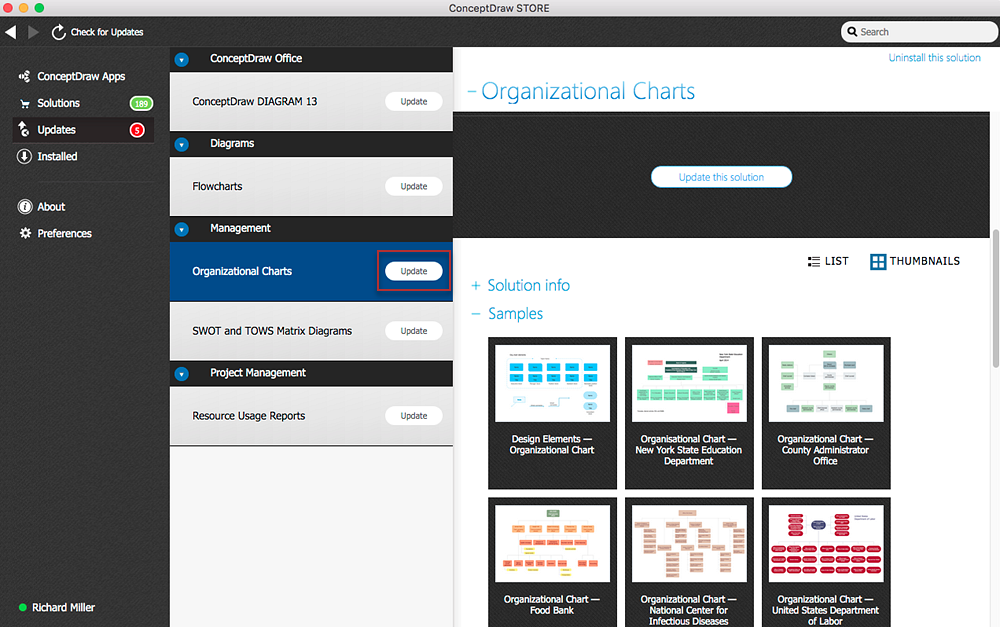Click into the Search field
Image resolution: width=1000 pixels, height=627 pixels.
pos(919,32)
